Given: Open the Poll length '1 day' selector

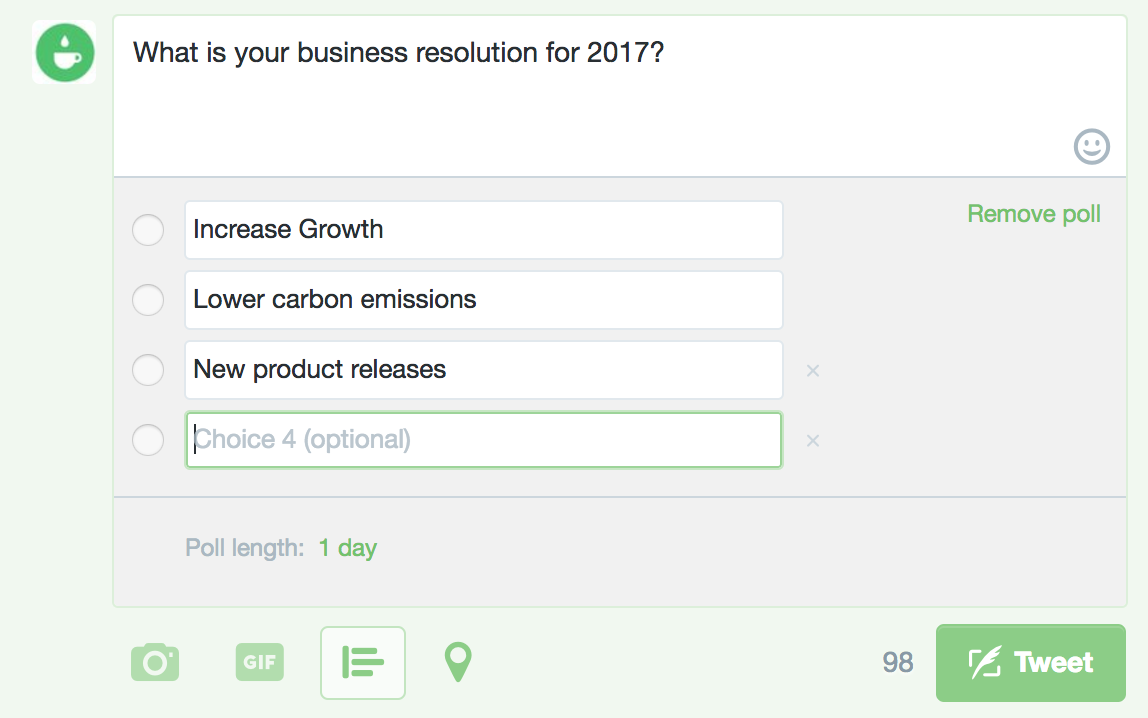Looking at the screenshot, I should (x=348, y=547).
